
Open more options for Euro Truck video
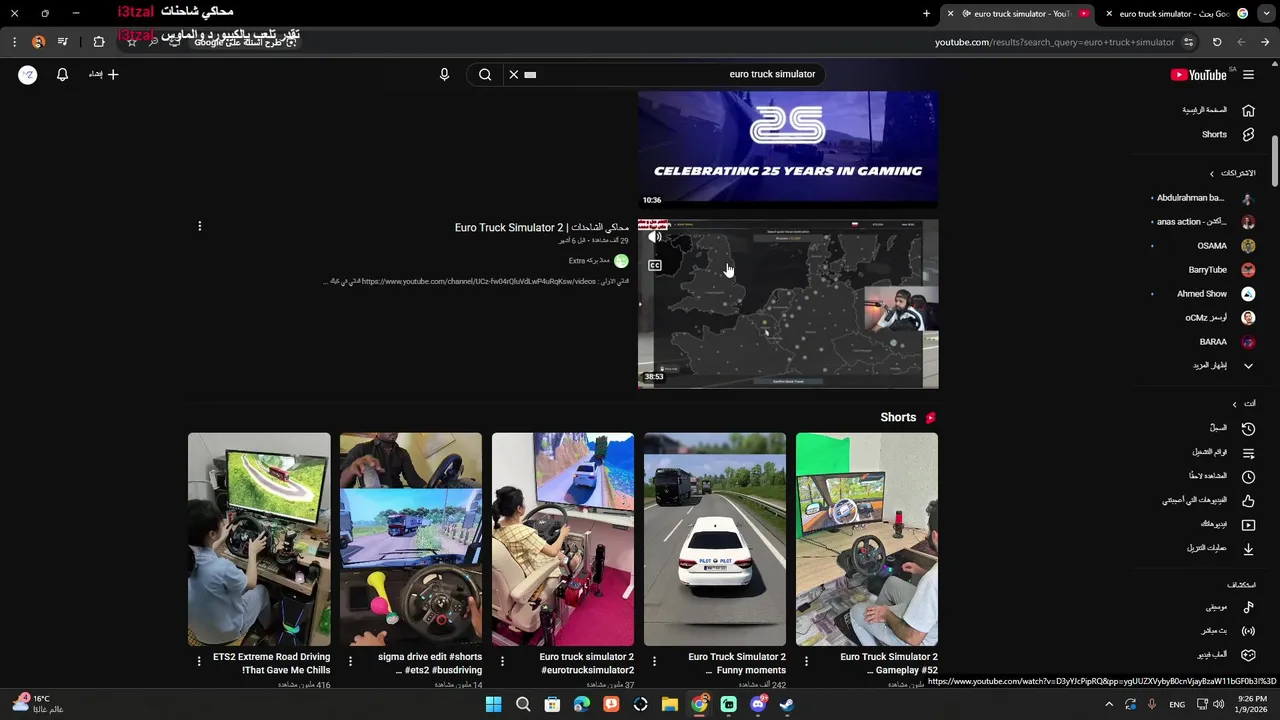[199, 227]
